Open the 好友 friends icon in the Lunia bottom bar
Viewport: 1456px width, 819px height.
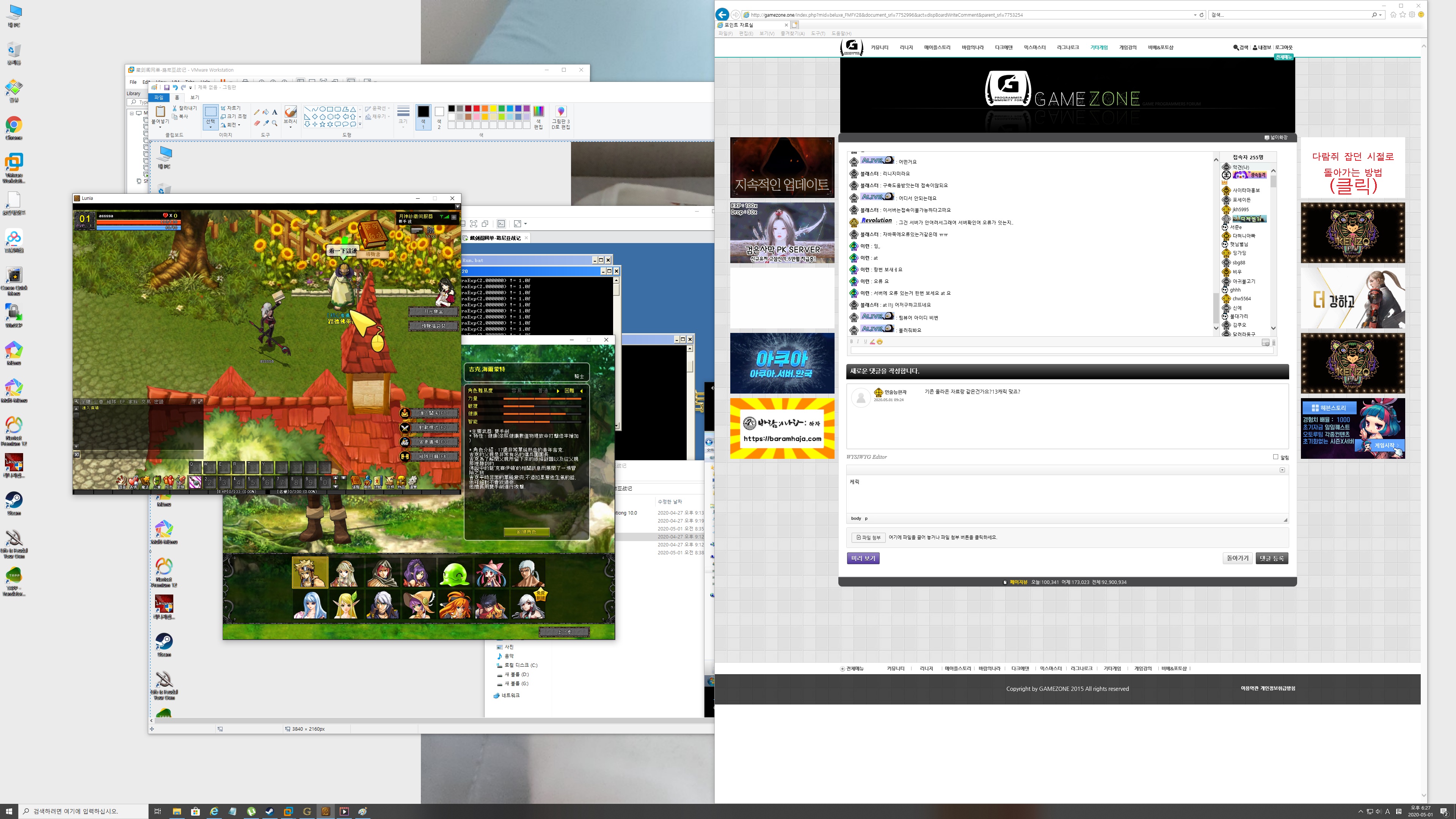pyautogui.click(x=168, y=482)
